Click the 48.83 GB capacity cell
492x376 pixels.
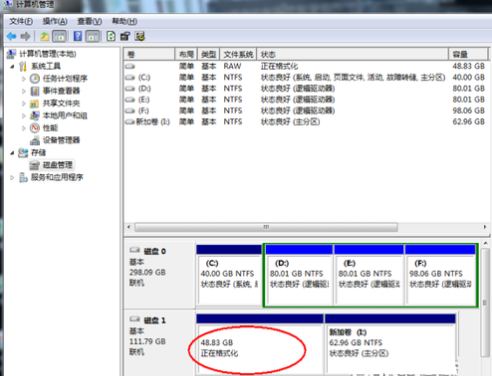pyautogui.click(x=468, y=66)
